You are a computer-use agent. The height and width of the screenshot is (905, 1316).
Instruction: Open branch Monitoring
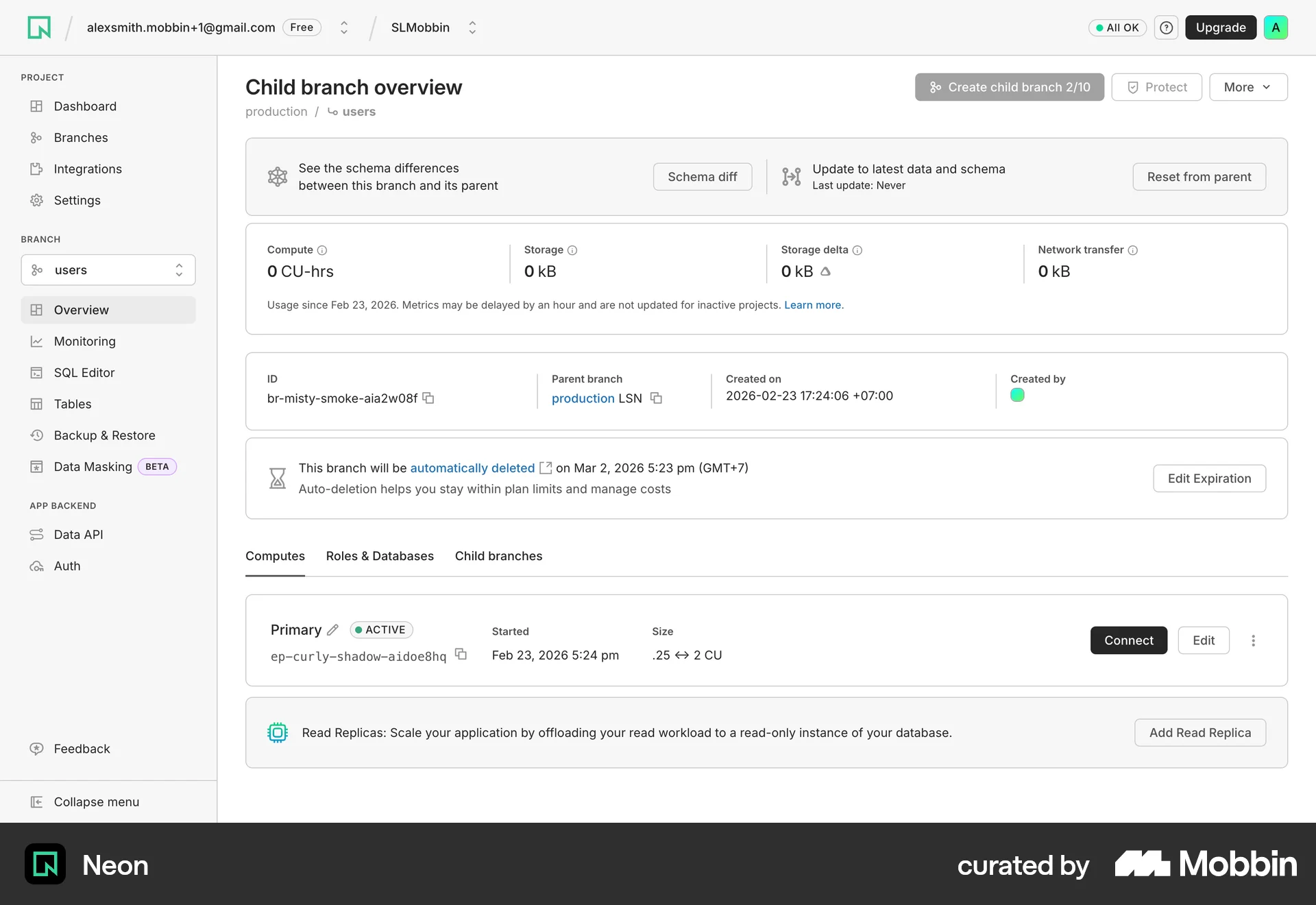point(108,341)
